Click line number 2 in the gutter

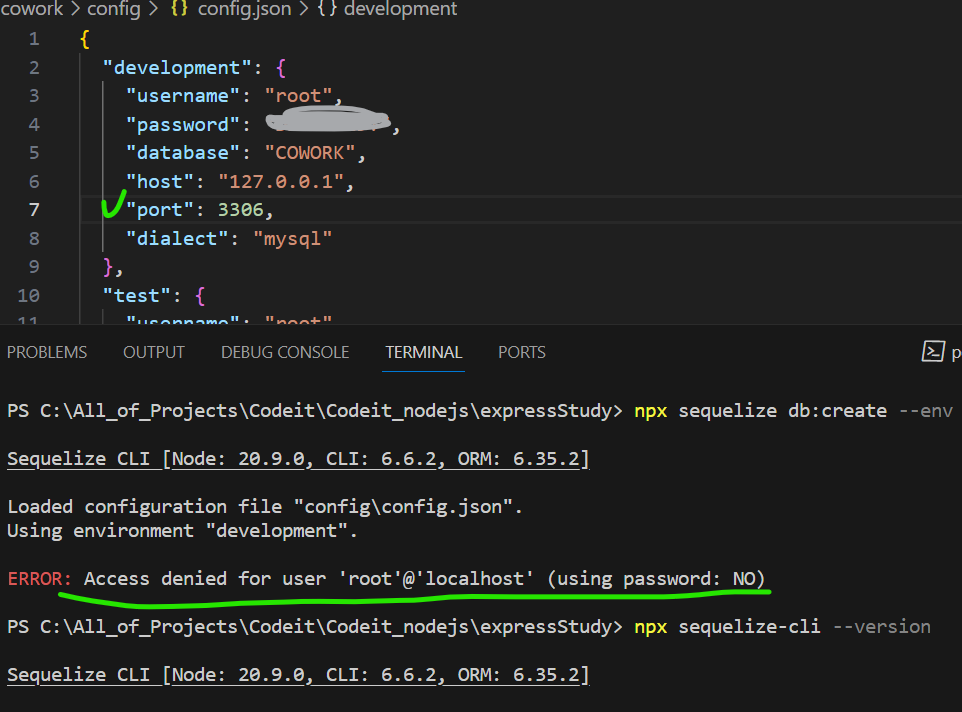(34, 67)
